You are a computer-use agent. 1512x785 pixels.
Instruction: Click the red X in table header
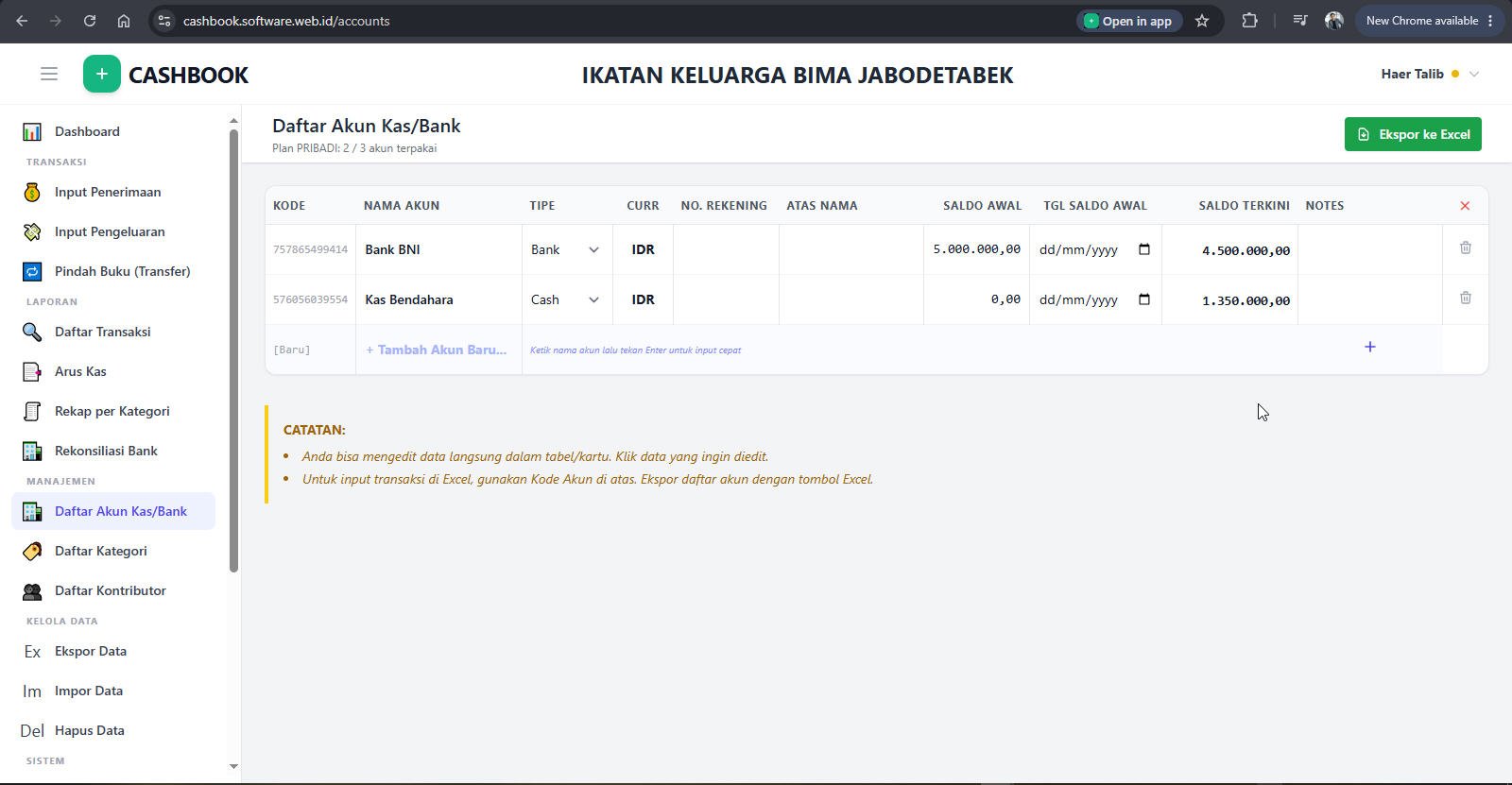coord(1465,205)
